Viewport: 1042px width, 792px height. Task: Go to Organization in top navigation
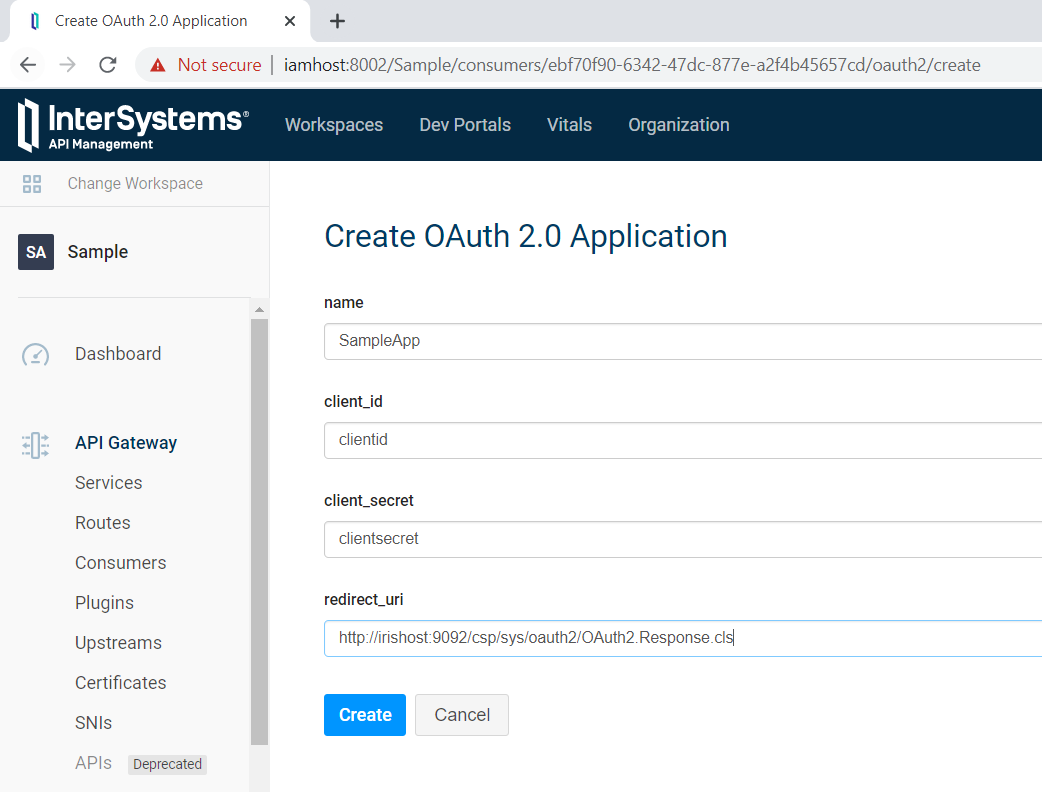678,125
